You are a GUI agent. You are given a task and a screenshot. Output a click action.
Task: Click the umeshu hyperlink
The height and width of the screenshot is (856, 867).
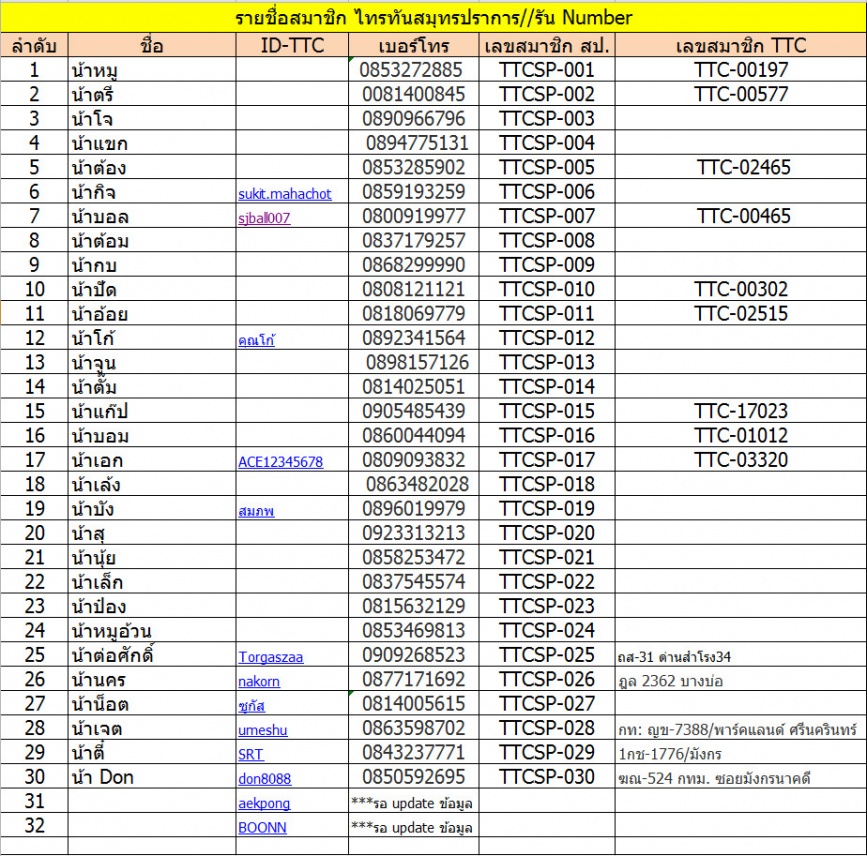click(263, 730)
